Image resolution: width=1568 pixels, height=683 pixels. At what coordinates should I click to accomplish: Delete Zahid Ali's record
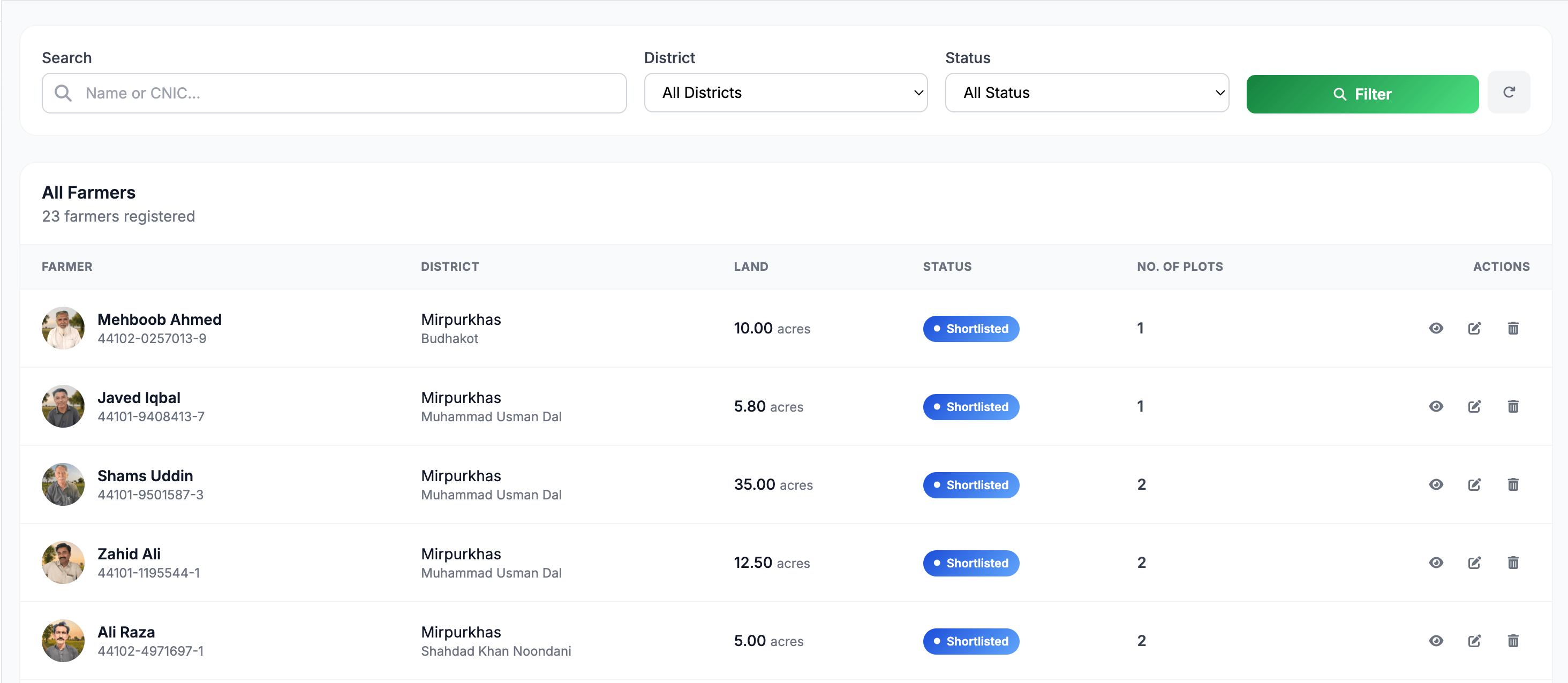pyautogui.click(x=1513, y=563)
